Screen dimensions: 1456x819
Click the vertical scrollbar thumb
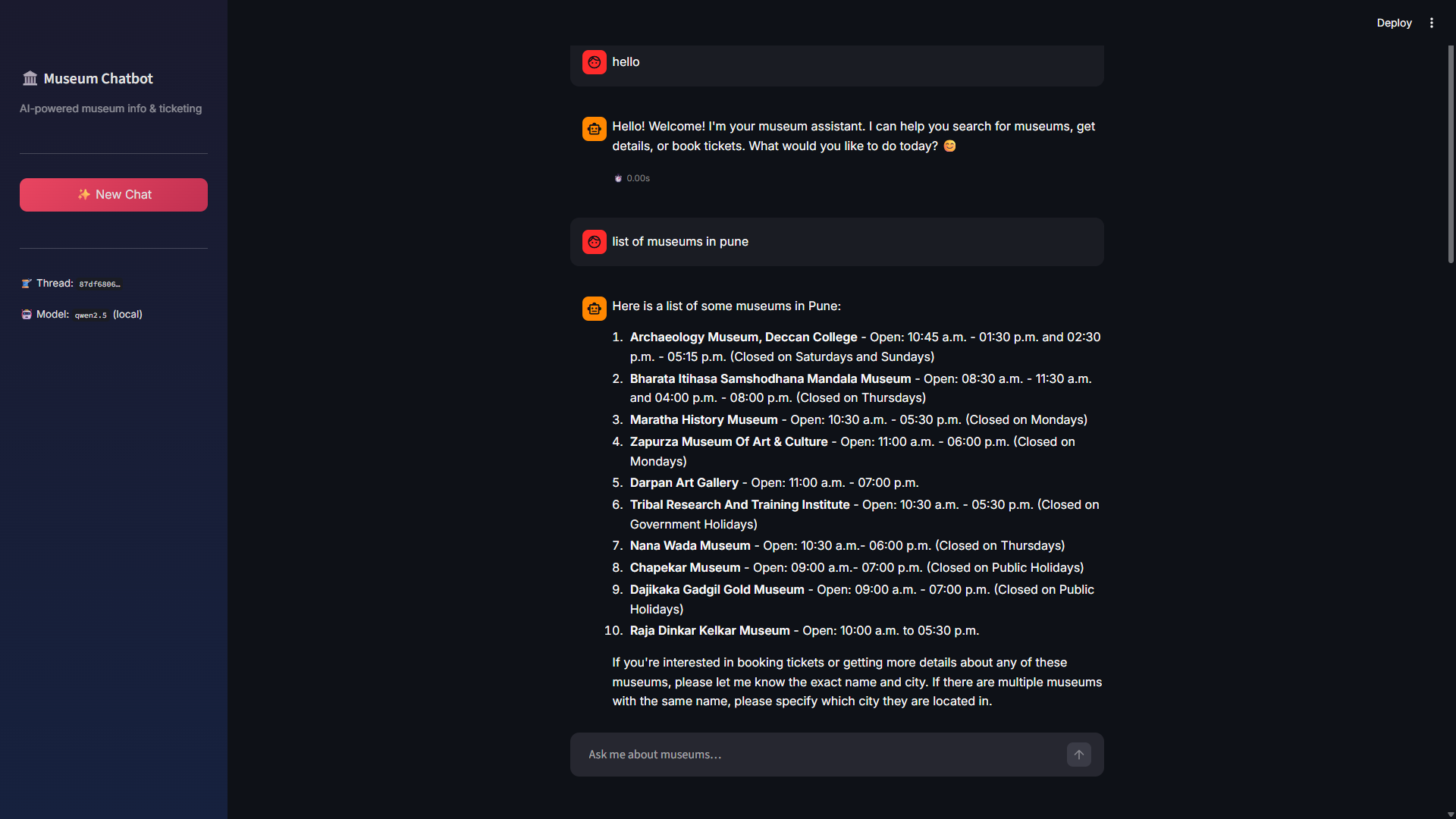[1451, 154]
